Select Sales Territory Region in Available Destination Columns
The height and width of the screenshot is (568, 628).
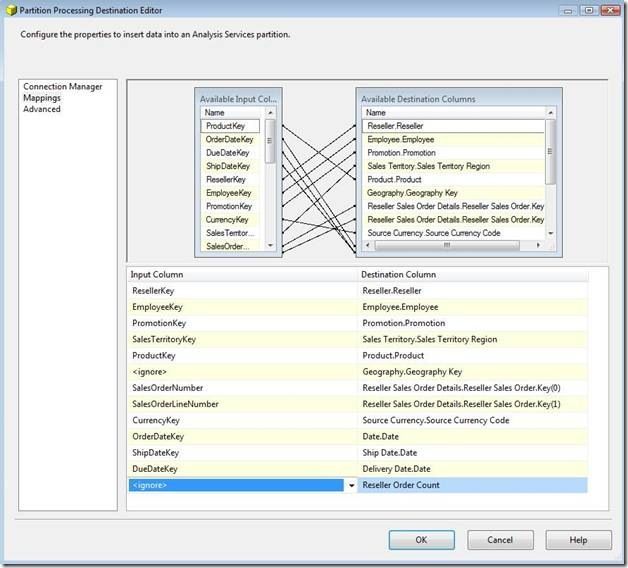point(453,166)
